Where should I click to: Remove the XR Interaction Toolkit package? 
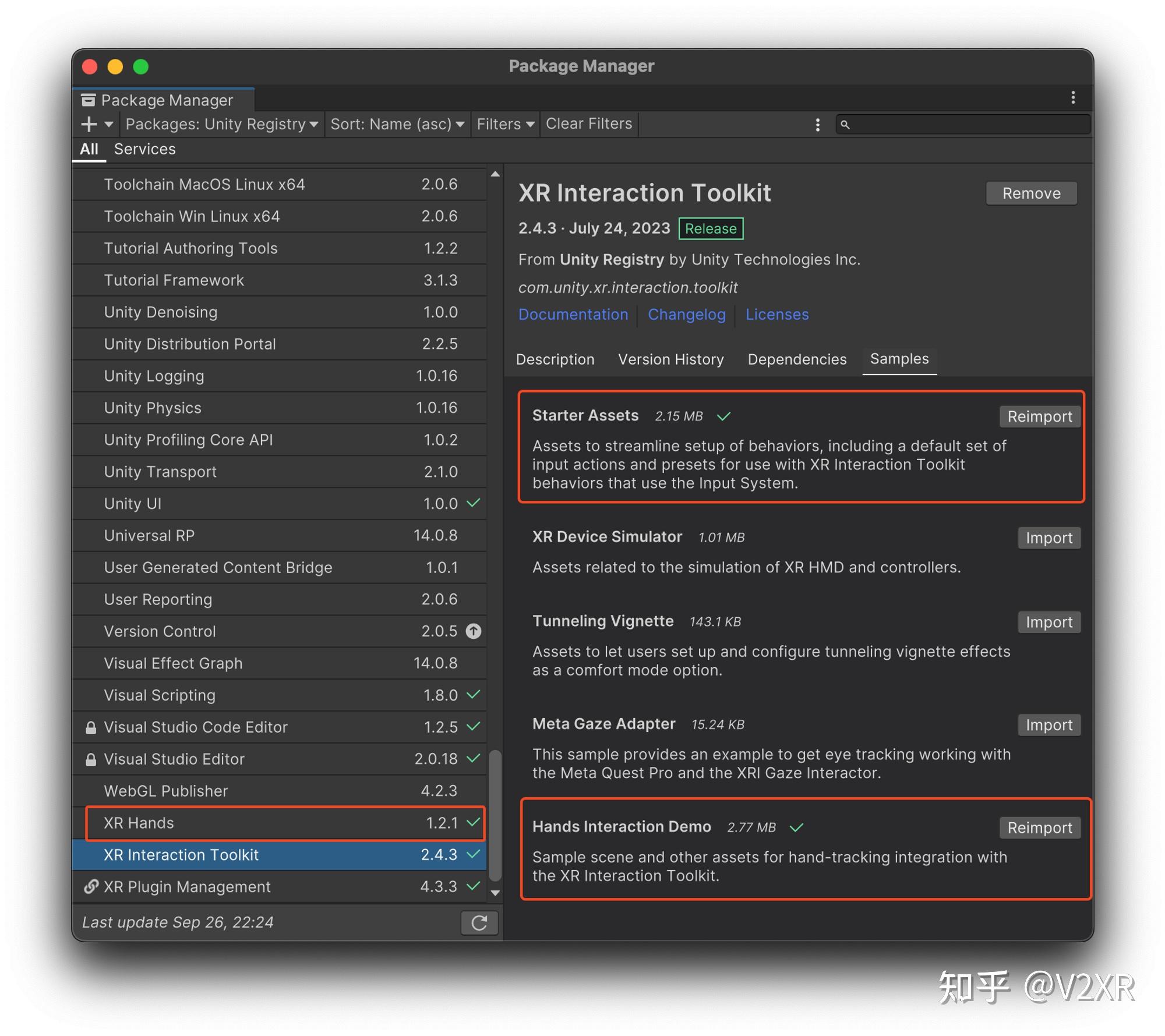click(1030, 193)
